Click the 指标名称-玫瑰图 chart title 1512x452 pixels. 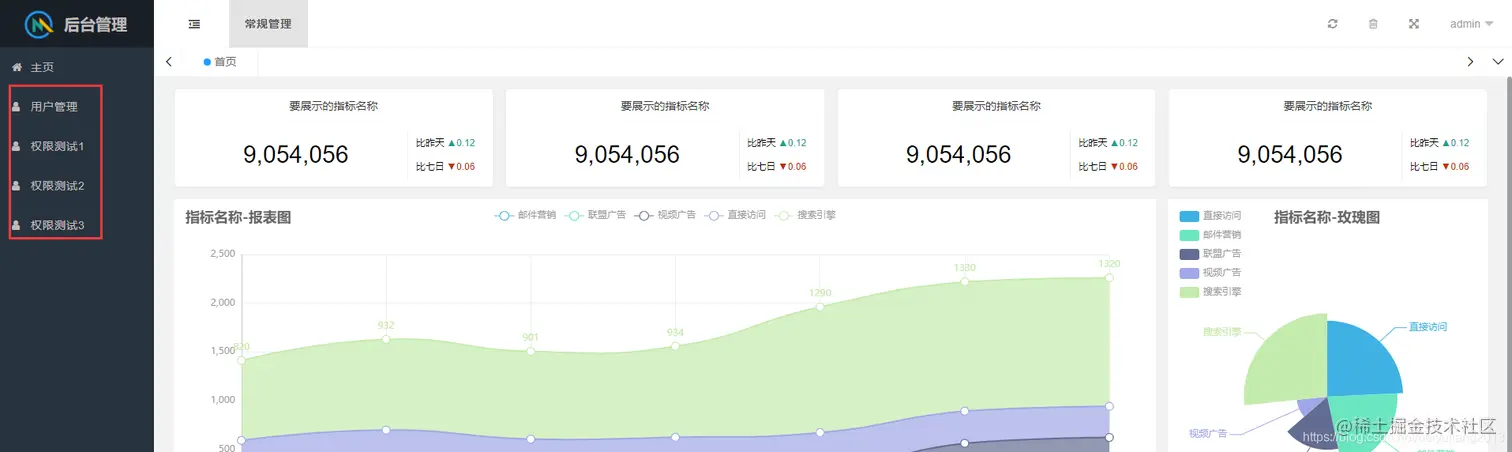pyautogui.click(x=1327, y=217)
